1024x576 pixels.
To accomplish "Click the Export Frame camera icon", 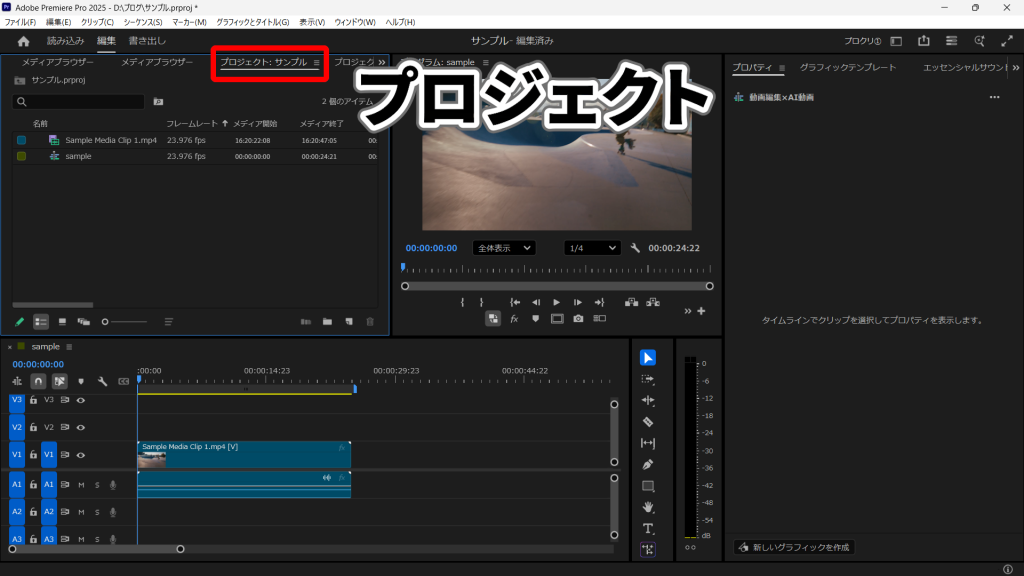I will point(578,319).
